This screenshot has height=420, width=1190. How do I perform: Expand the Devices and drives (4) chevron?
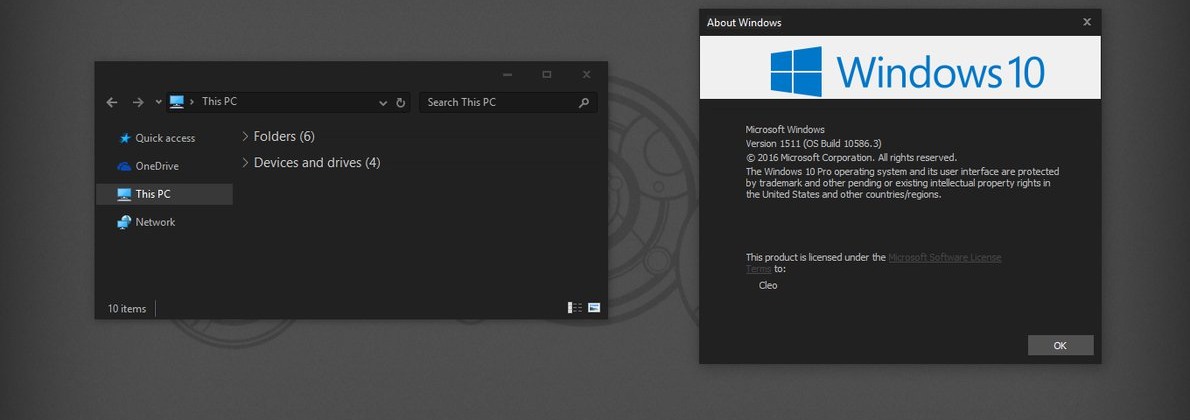coord(245,163)
